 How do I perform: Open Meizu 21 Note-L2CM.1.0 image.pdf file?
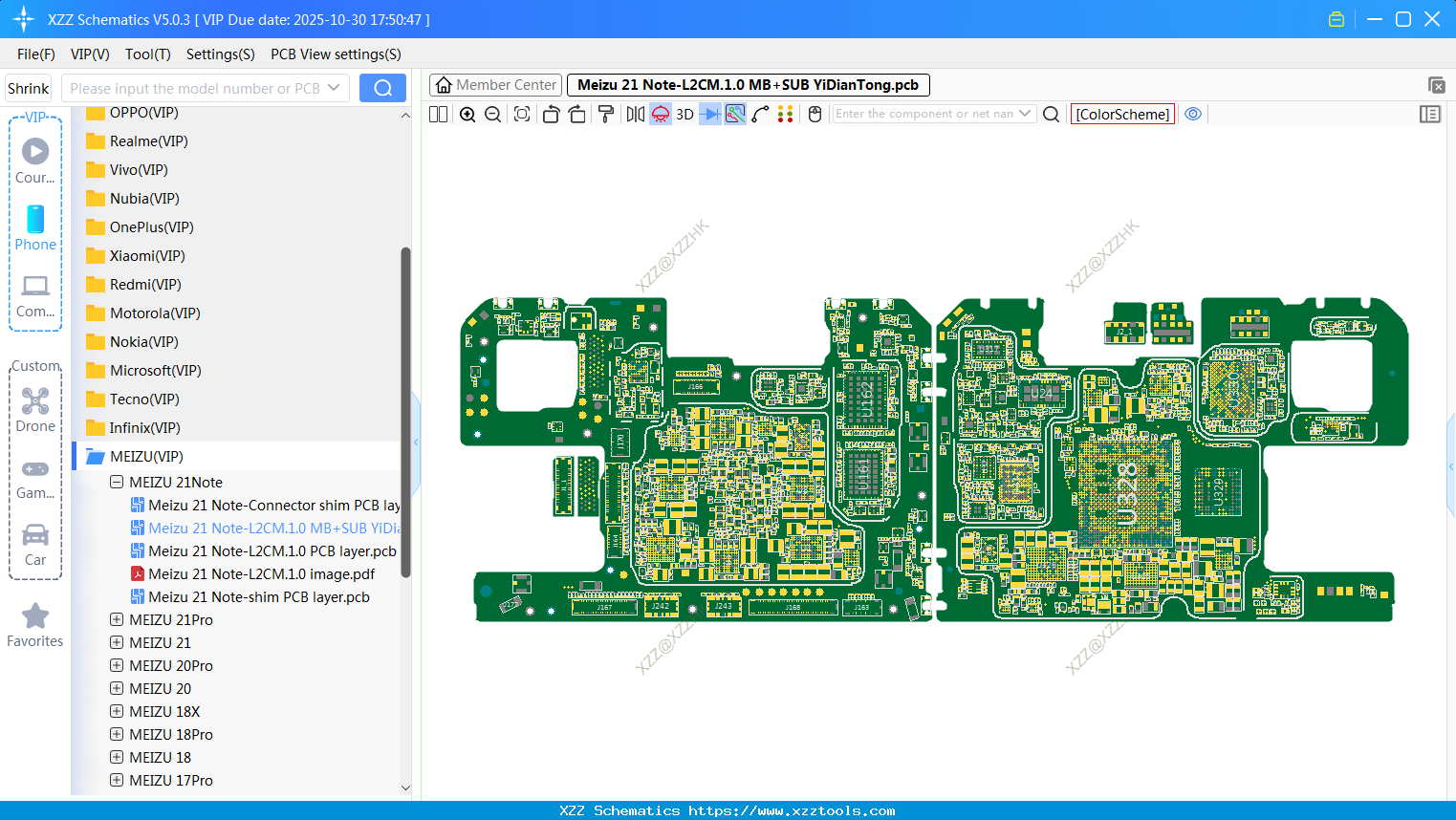261,574
